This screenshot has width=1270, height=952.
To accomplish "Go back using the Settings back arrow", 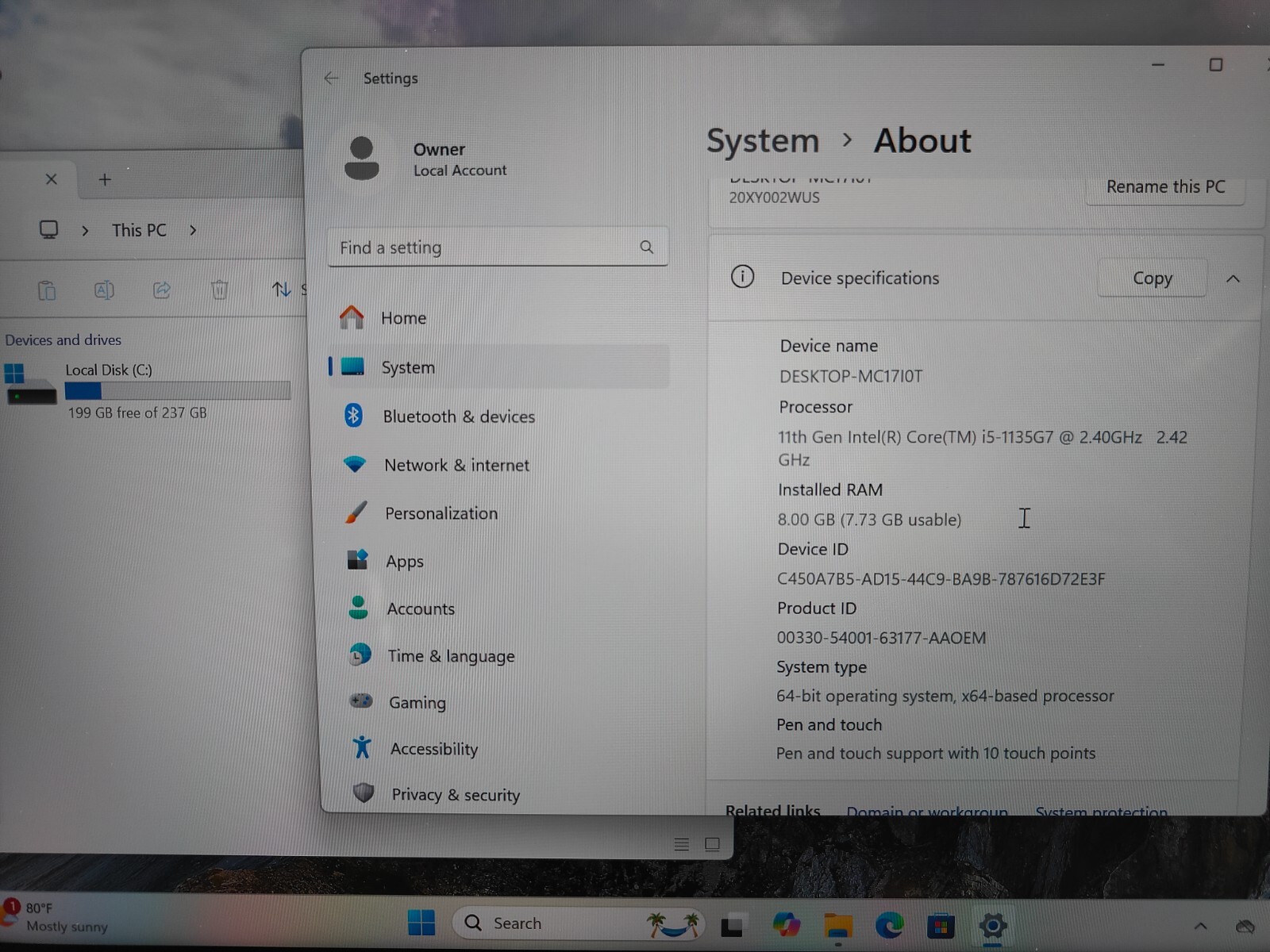I will point(331,78).
